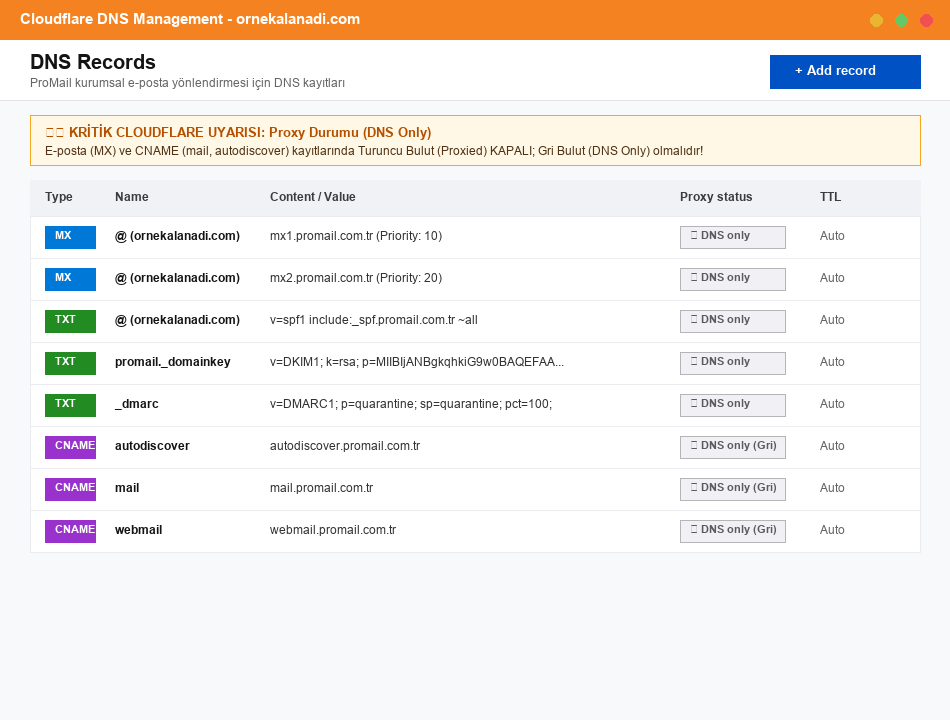Click the TXT badge of the SPF record
This screenshot has width=950, height=720.
[70, 321]
